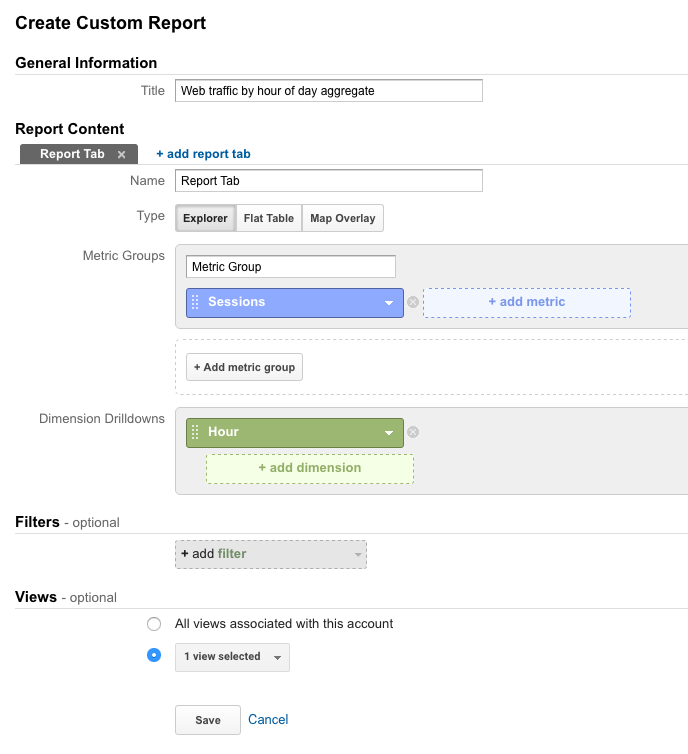This screenshot has height=754, width=688.
Task: Open the Hour dimension dropdown arrow
Action: (388, 433)
